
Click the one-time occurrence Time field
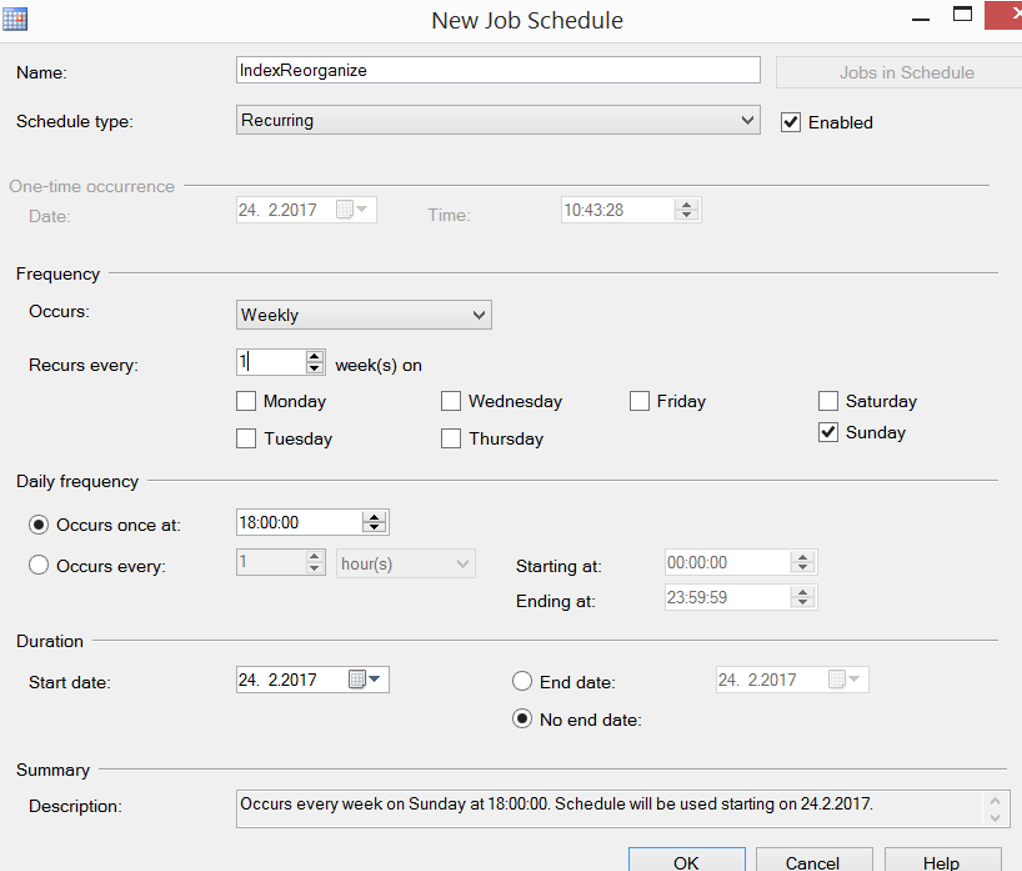(x=618, y=210)
